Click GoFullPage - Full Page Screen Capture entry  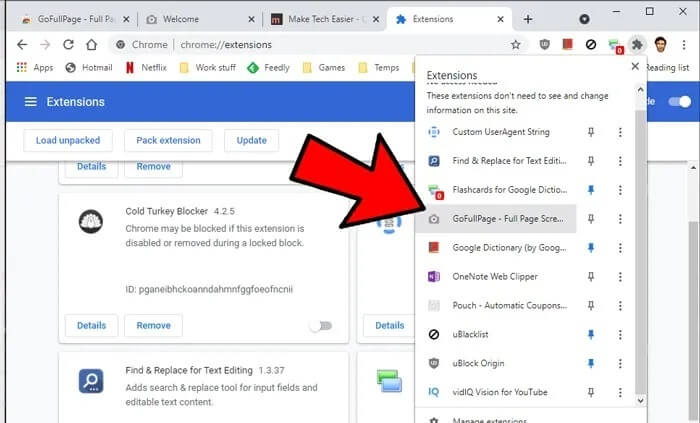[x=496, y=219]
